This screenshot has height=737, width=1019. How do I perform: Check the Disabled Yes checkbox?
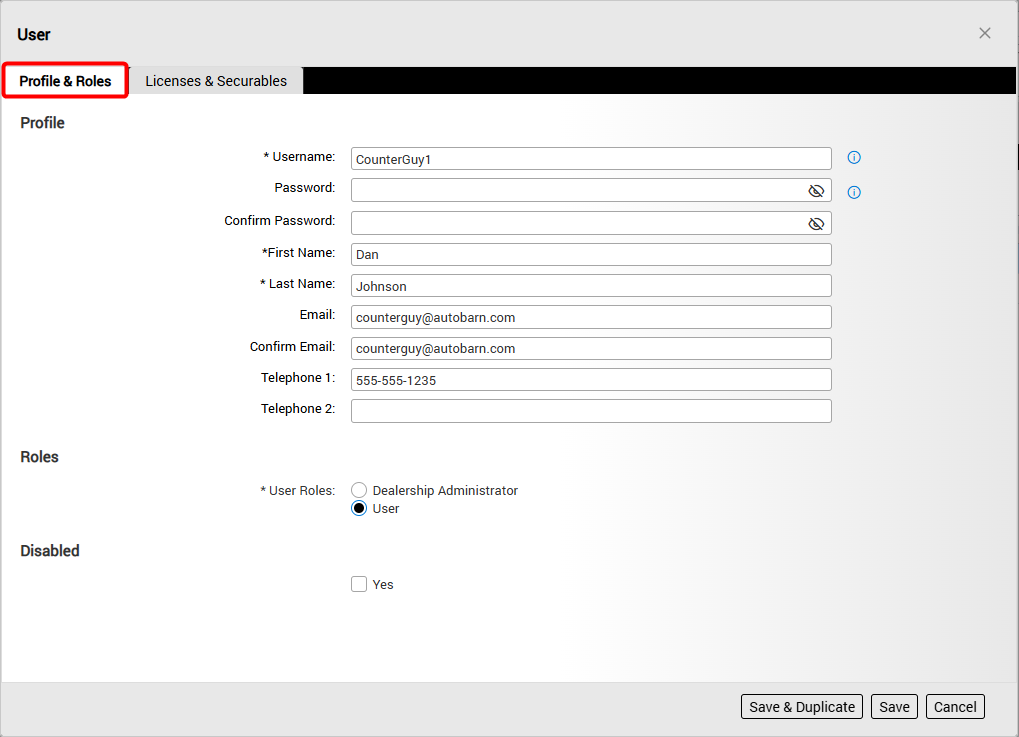click(359, 585)
